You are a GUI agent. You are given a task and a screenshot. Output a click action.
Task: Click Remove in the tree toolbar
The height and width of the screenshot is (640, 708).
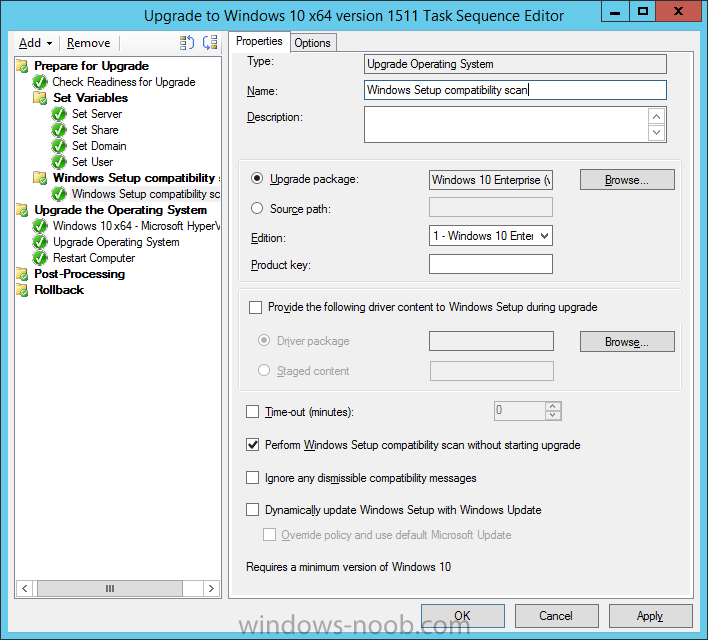pos(88,43)
